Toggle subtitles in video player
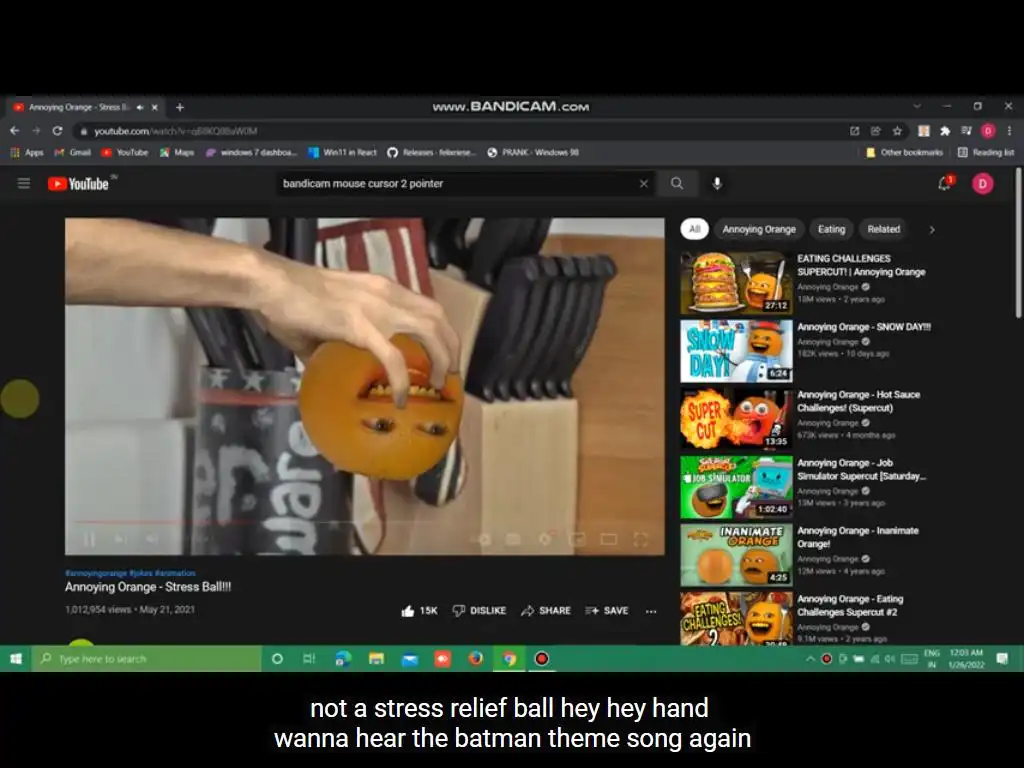Screen dimensions: 1024x768 [x=514, y=539]
